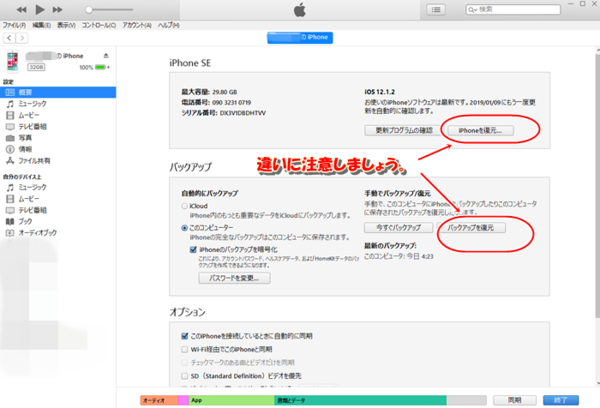Viewport: 600px width, 408px height.
Task: Open the 表示 menu
Action: pos(66,25)
